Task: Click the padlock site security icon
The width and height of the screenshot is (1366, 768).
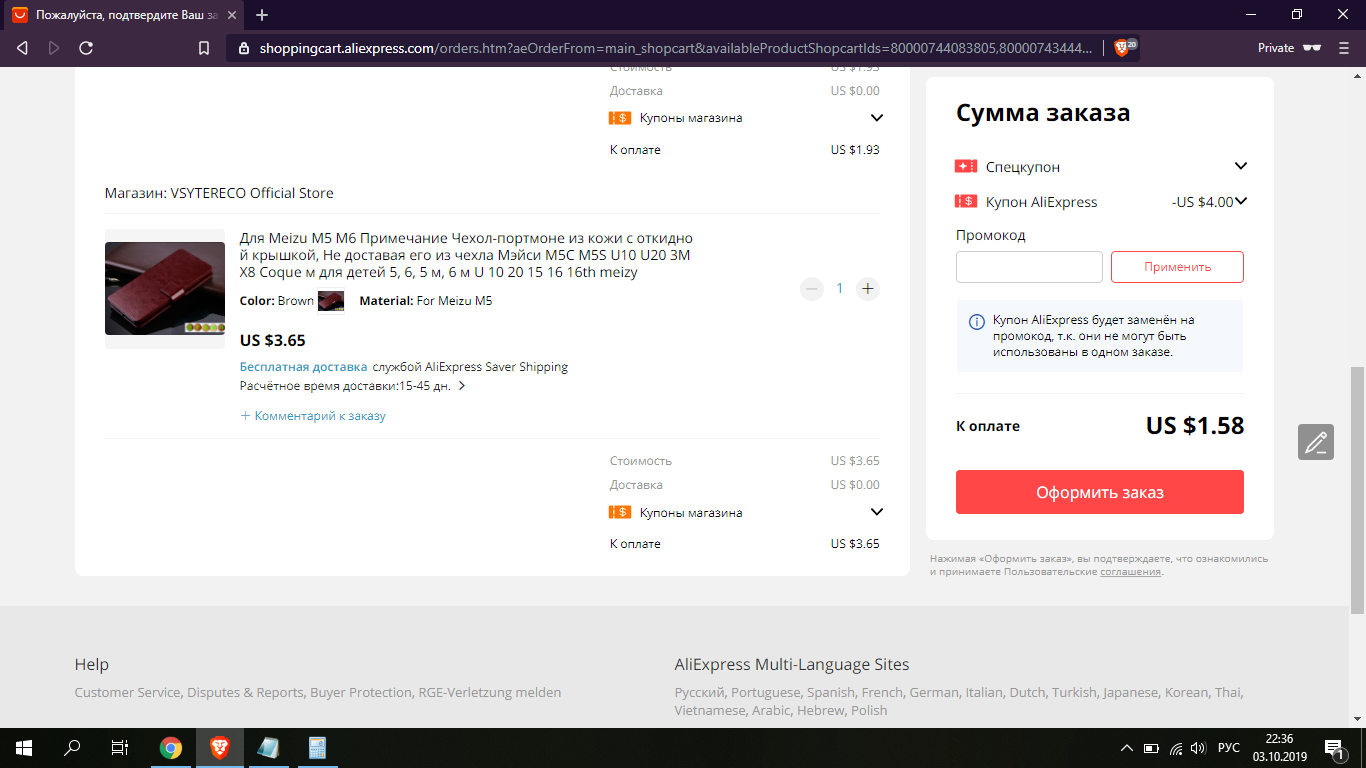Action: click(x=242, y=48)
